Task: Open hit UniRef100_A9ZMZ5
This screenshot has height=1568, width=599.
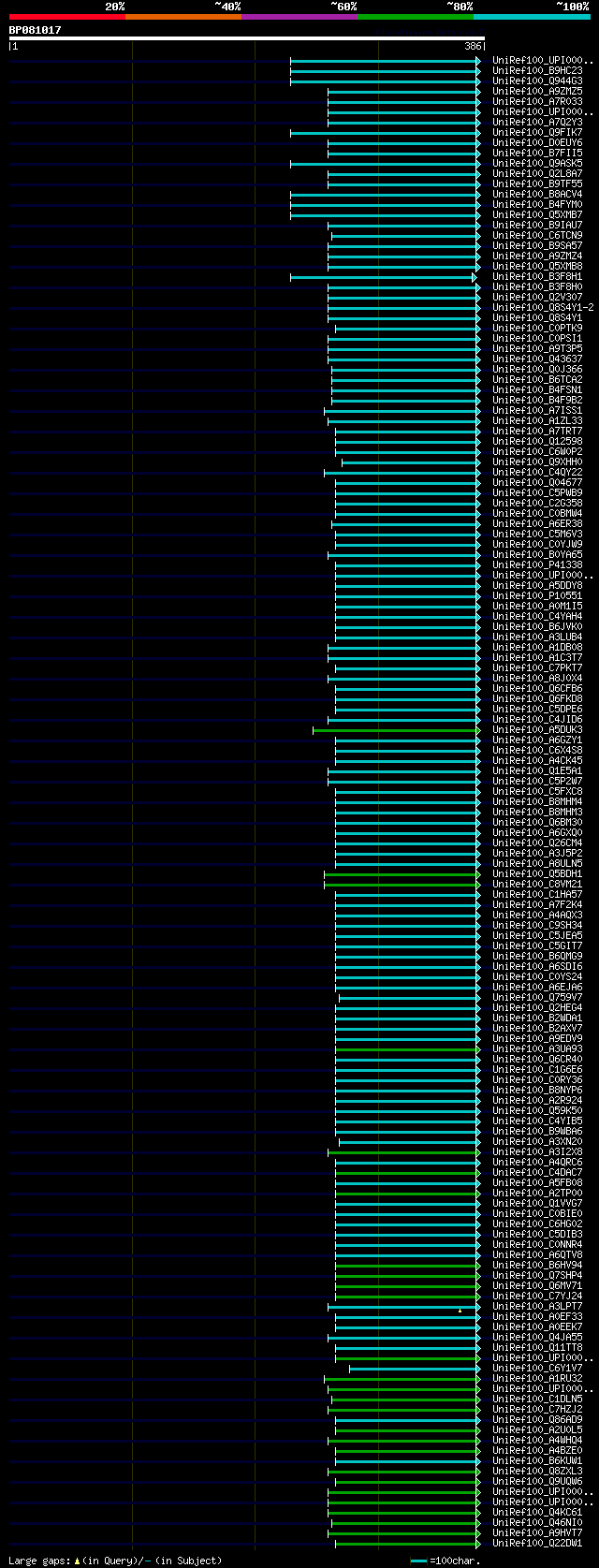Action: click(537, 91)
